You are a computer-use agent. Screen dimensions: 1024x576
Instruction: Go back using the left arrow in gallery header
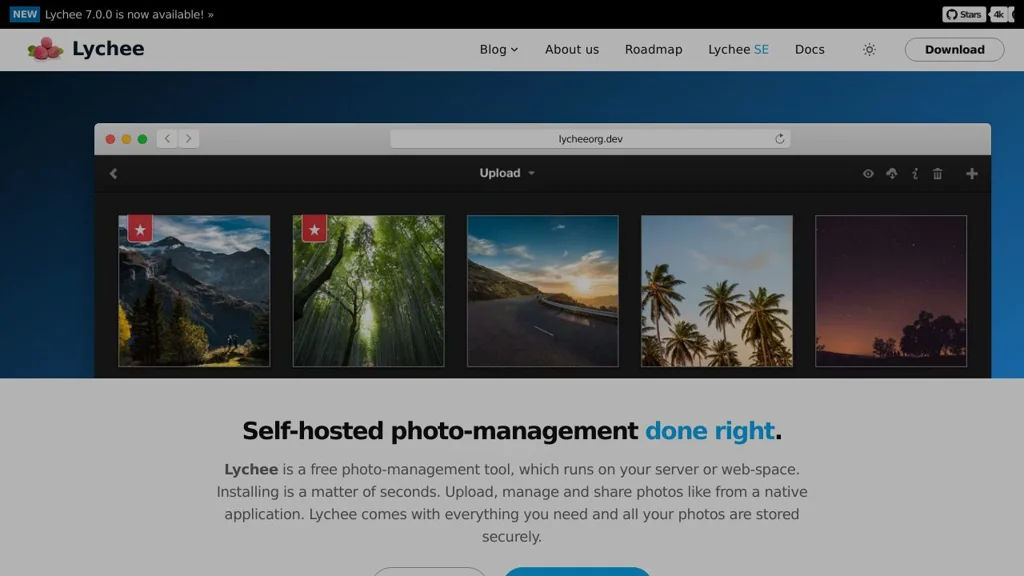(x=113, y=173)
